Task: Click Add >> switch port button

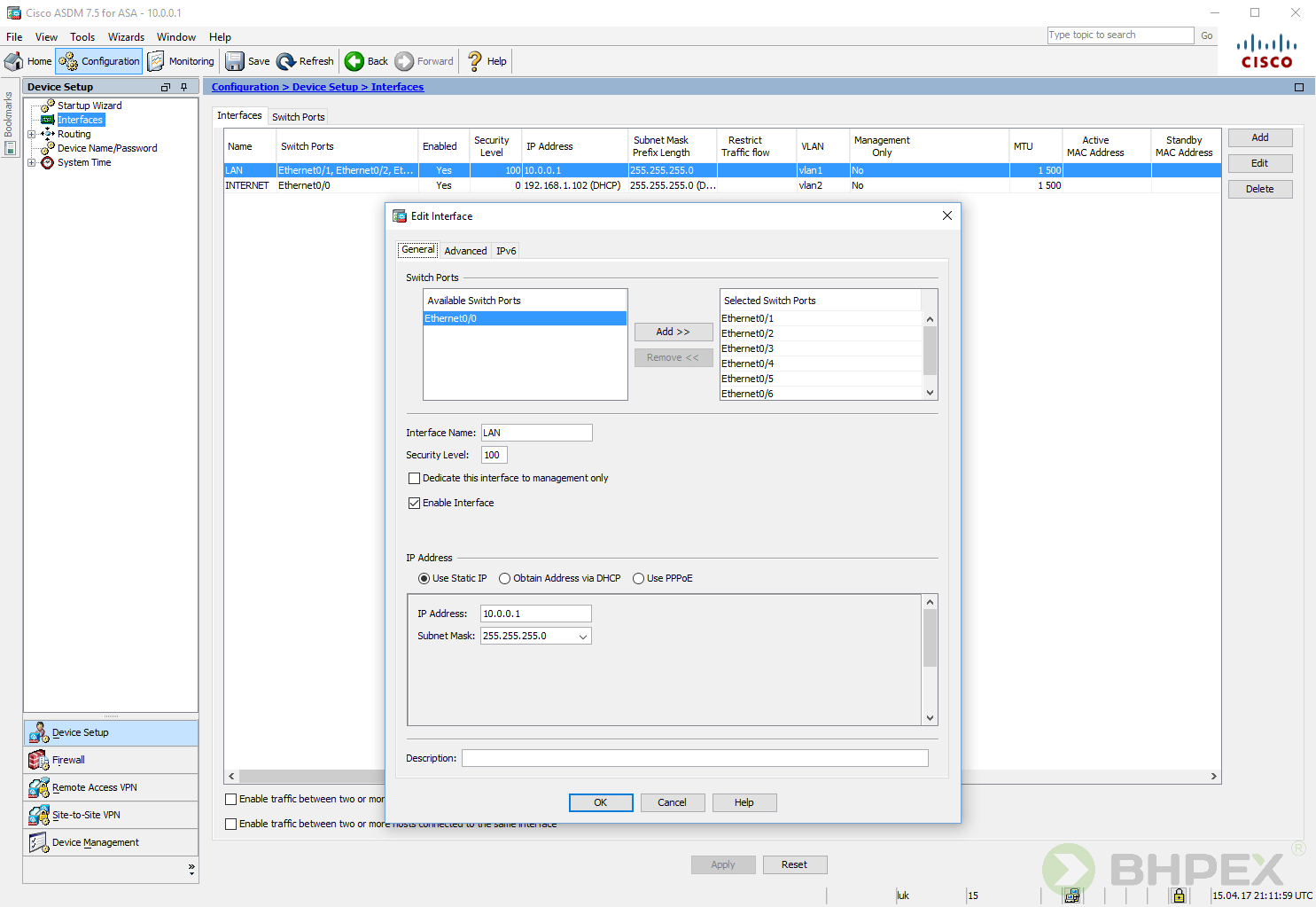Action: click(x=674, y=332)
